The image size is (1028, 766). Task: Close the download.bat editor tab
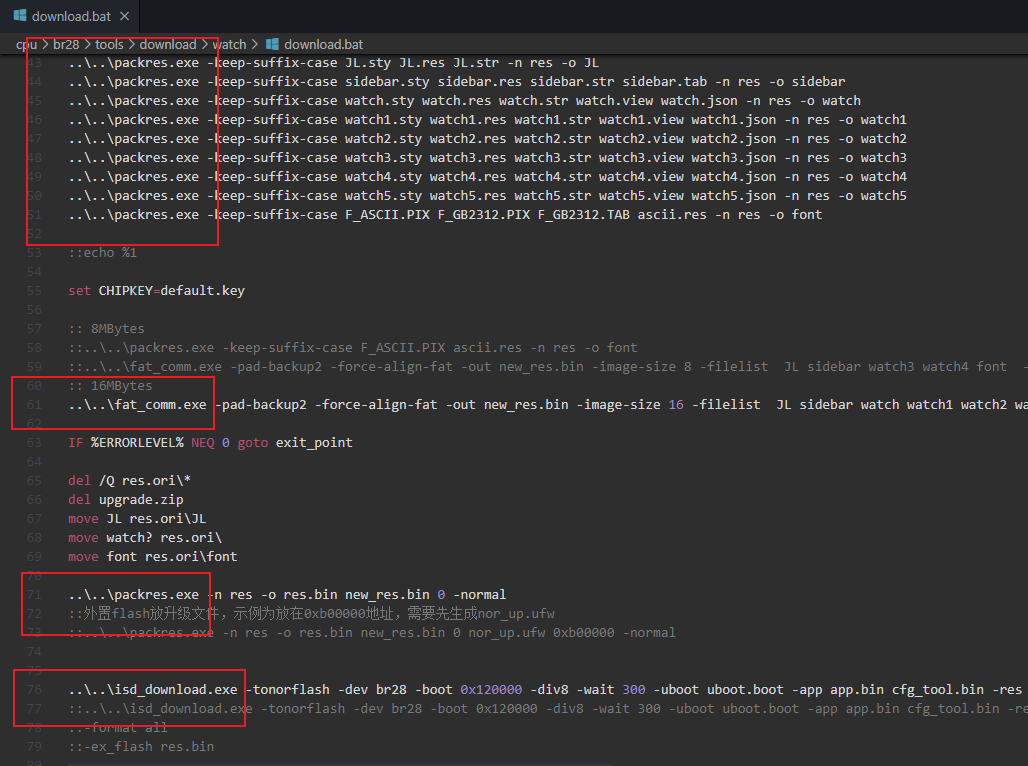click(125, 16)
